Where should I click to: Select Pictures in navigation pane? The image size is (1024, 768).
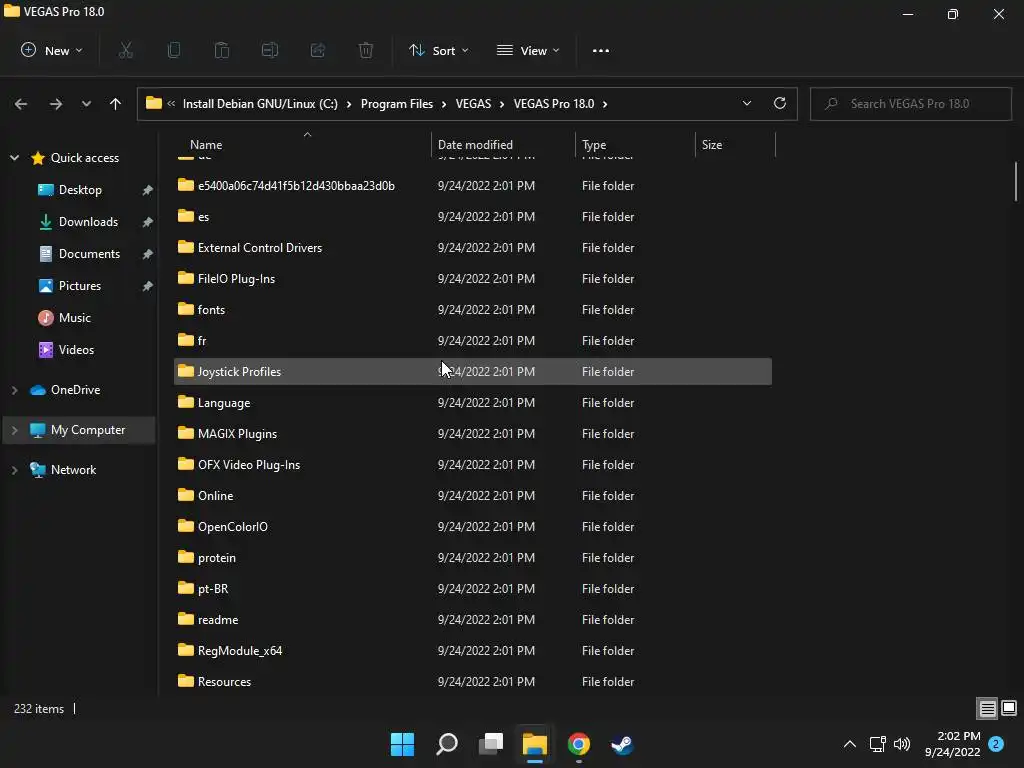click(x=80, y=285)
